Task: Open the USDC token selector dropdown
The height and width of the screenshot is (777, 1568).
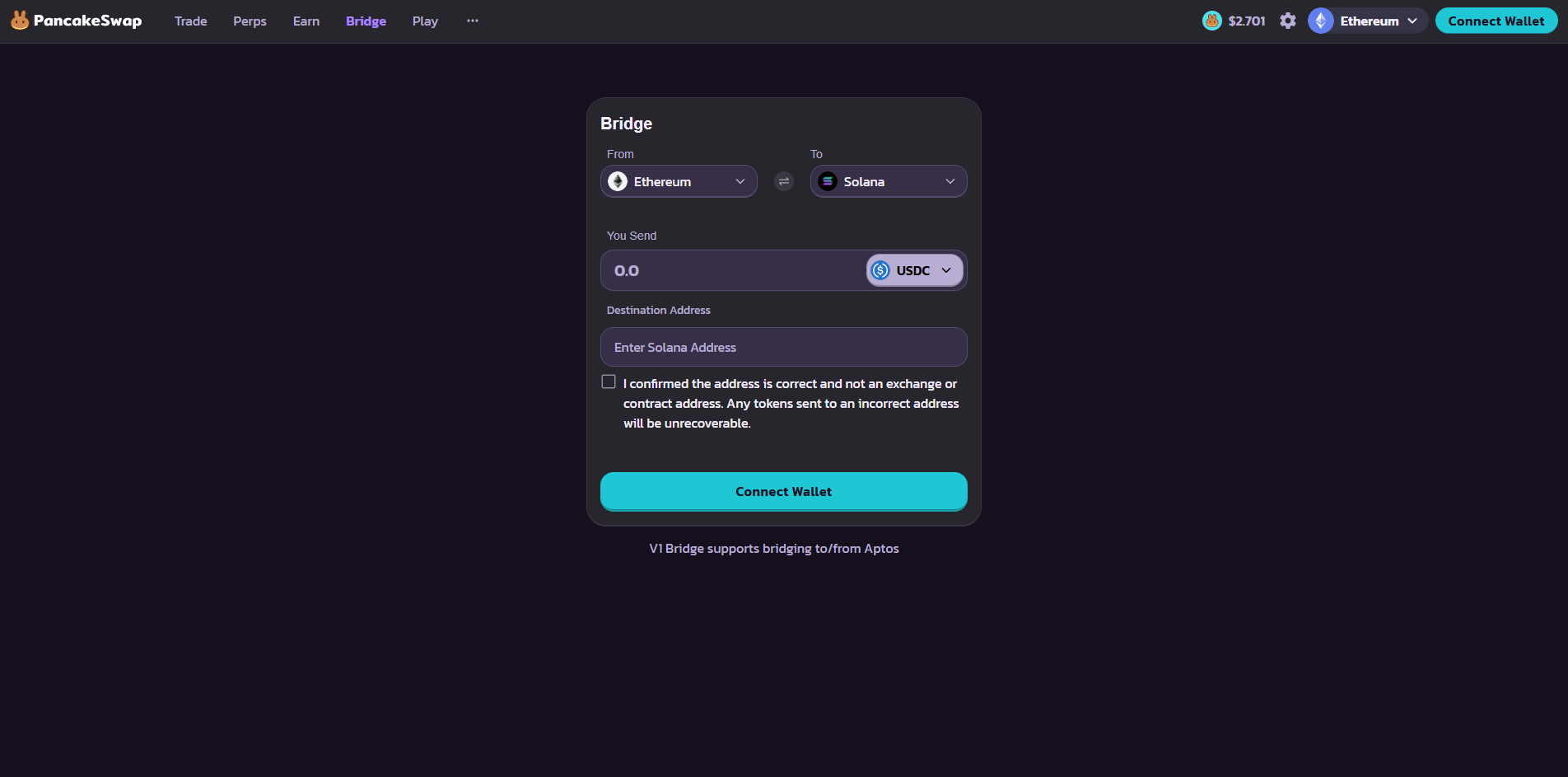Action: coord(945,270)
